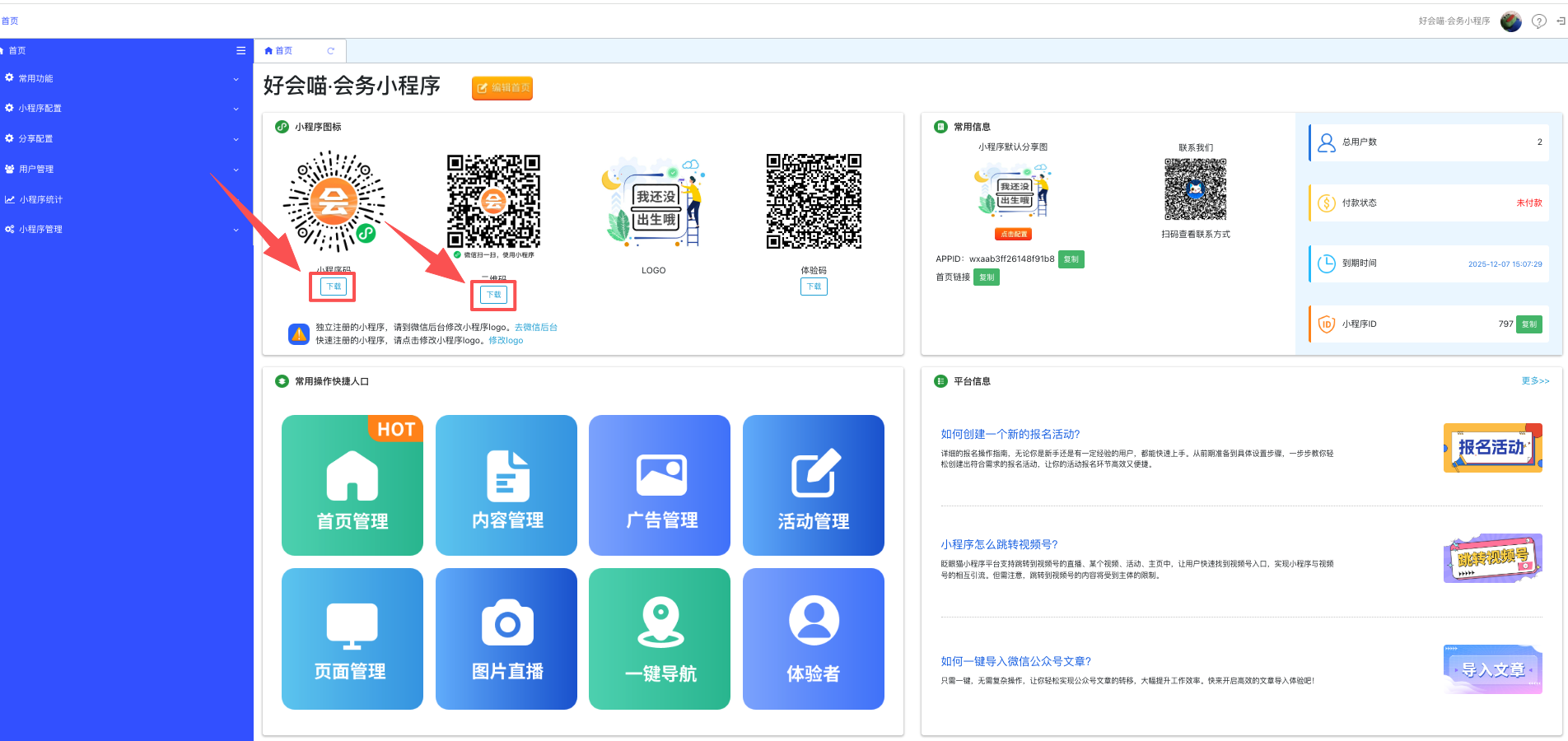Click 更多>> in the 平台信息 panel
Viewport: 1568px width, 741px height.
1534,381
